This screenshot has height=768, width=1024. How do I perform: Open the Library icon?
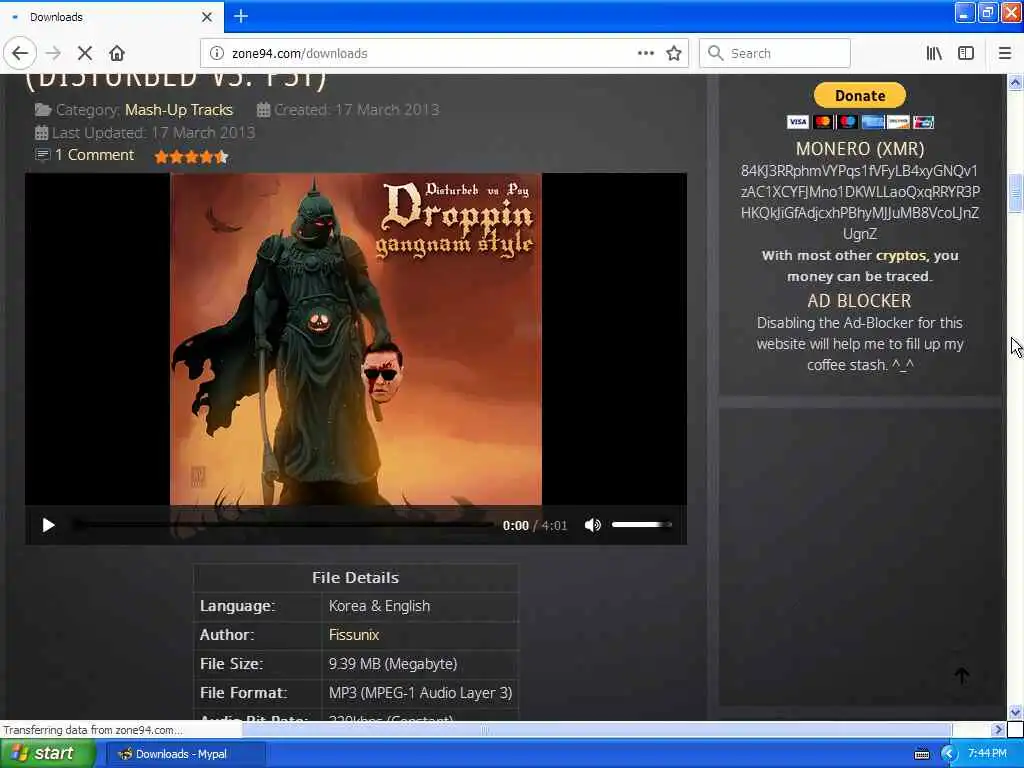point(934,53)
